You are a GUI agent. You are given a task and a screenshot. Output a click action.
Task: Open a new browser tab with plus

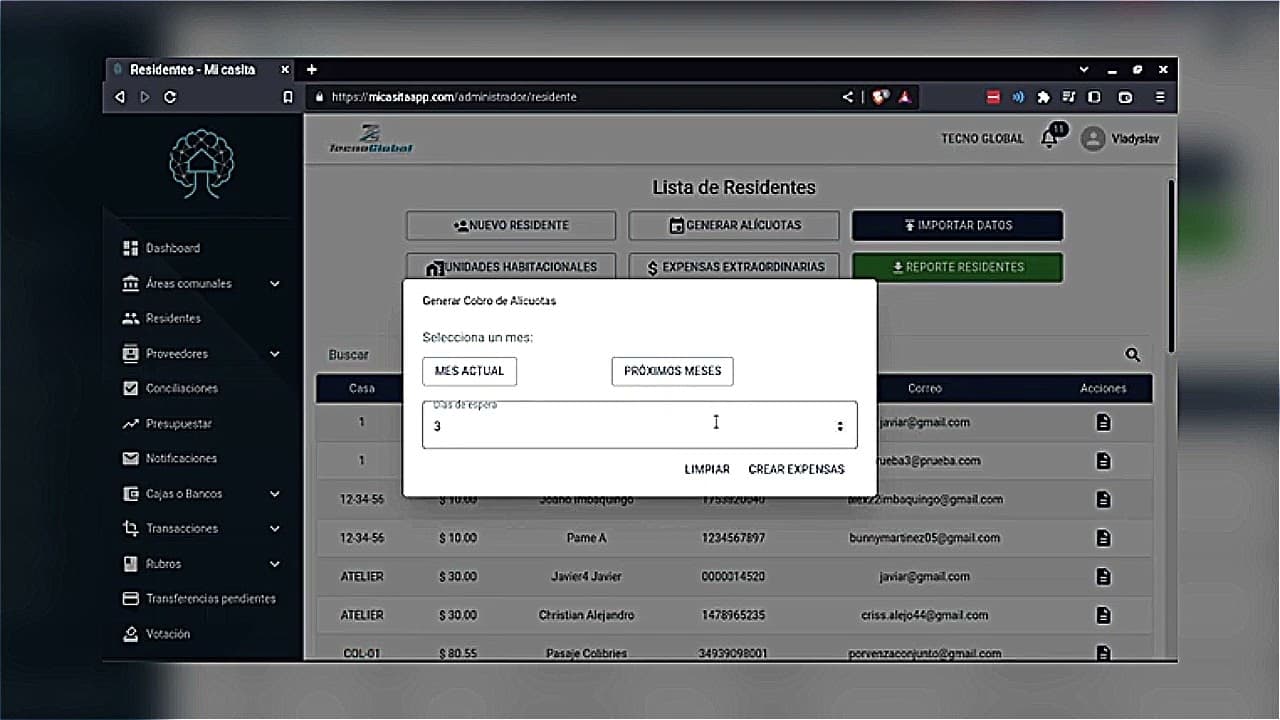[312, 69]
